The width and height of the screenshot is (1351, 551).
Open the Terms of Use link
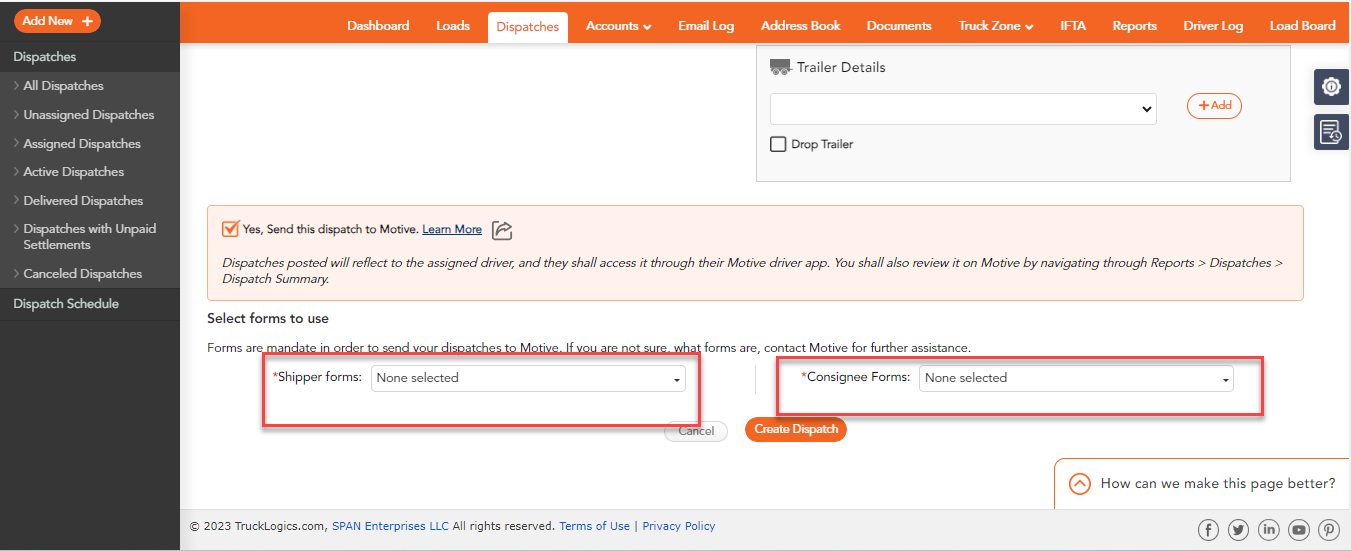[595, 526]
